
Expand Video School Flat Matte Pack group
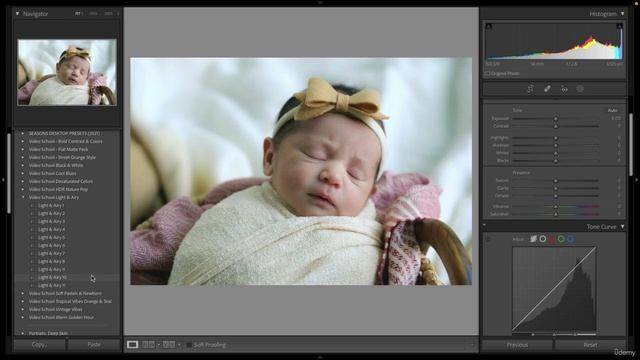23,149
